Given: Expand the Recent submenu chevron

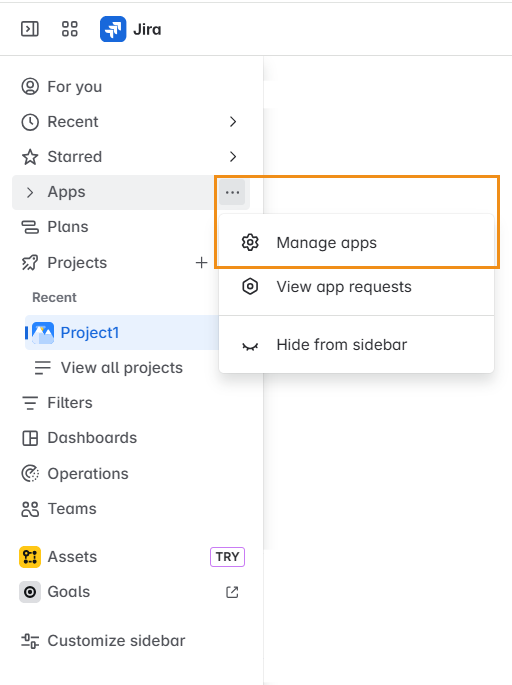Looking at the screenshot, I should 233,122.
